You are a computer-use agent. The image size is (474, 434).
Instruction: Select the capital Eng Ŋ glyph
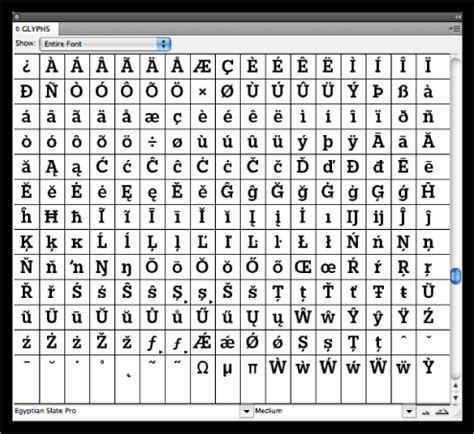point(102,267)
